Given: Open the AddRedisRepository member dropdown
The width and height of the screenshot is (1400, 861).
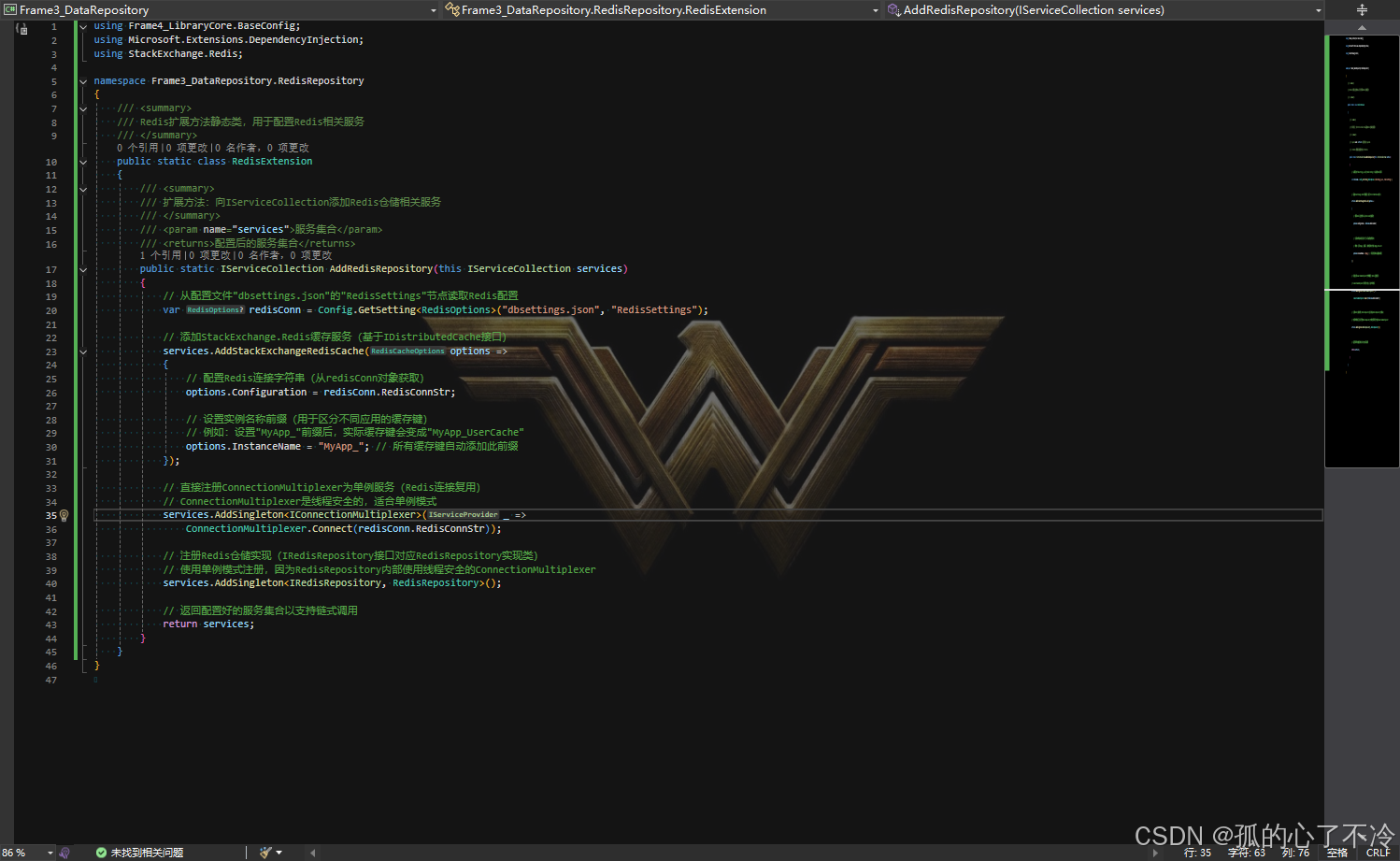Looking at the screenshot, I should [x=1318, y=10].
